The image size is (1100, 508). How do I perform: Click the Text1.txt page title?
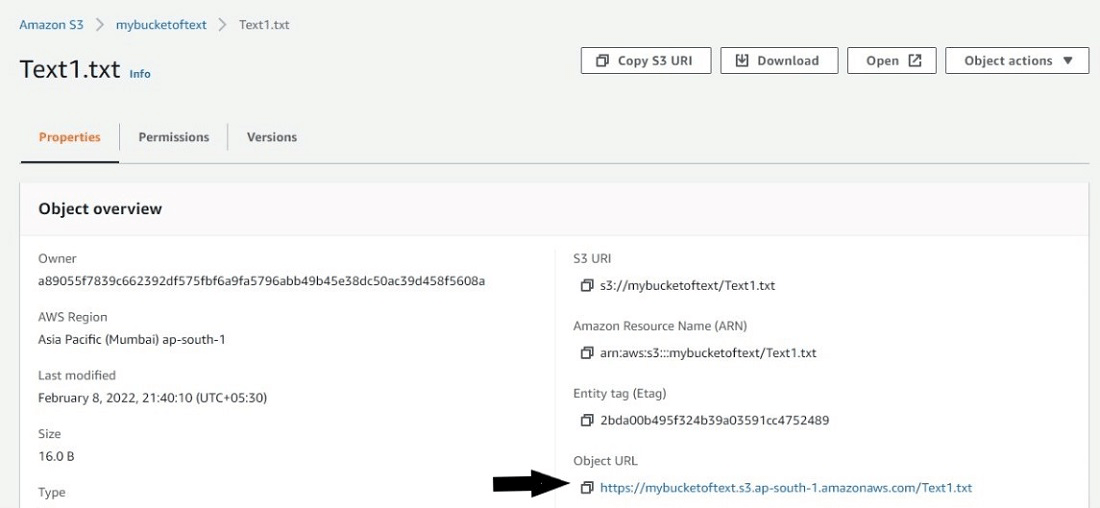69,69
